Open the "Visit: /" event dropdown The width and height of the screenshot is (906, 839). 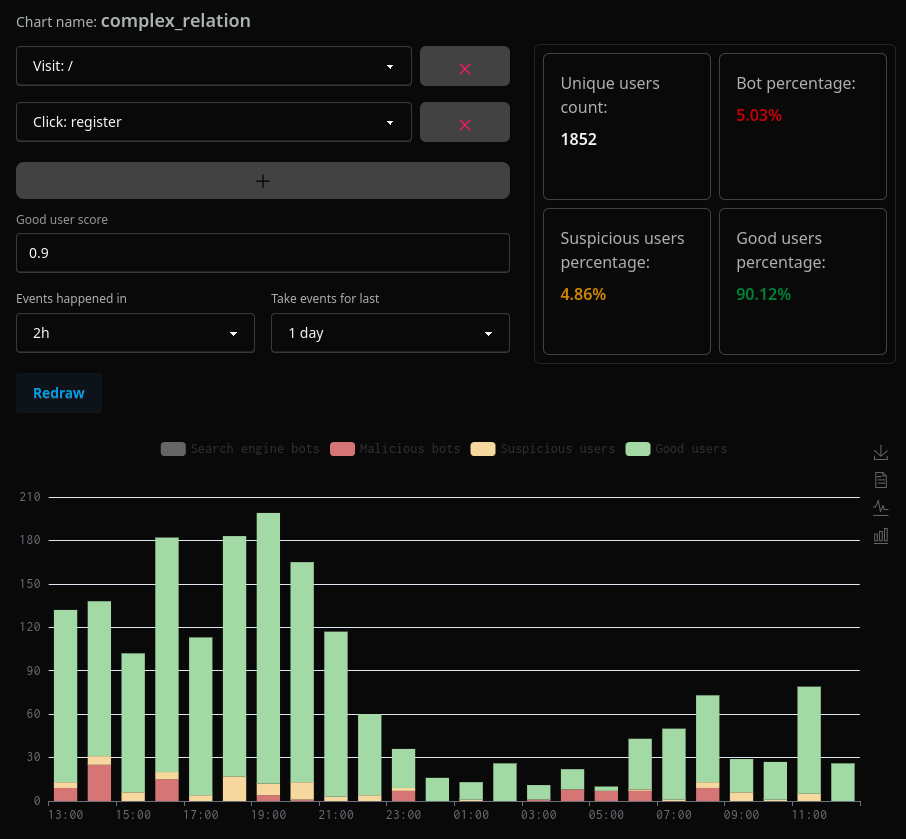coord(214,66)
